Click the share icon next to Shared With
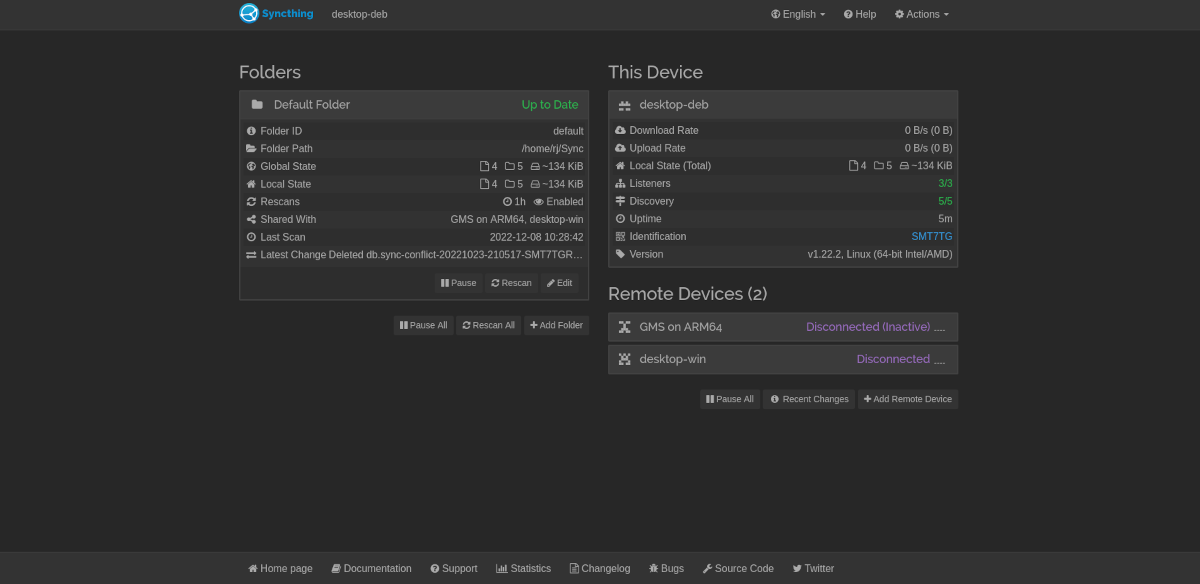This screenshot has height=584, width=1200. point(252,219)
